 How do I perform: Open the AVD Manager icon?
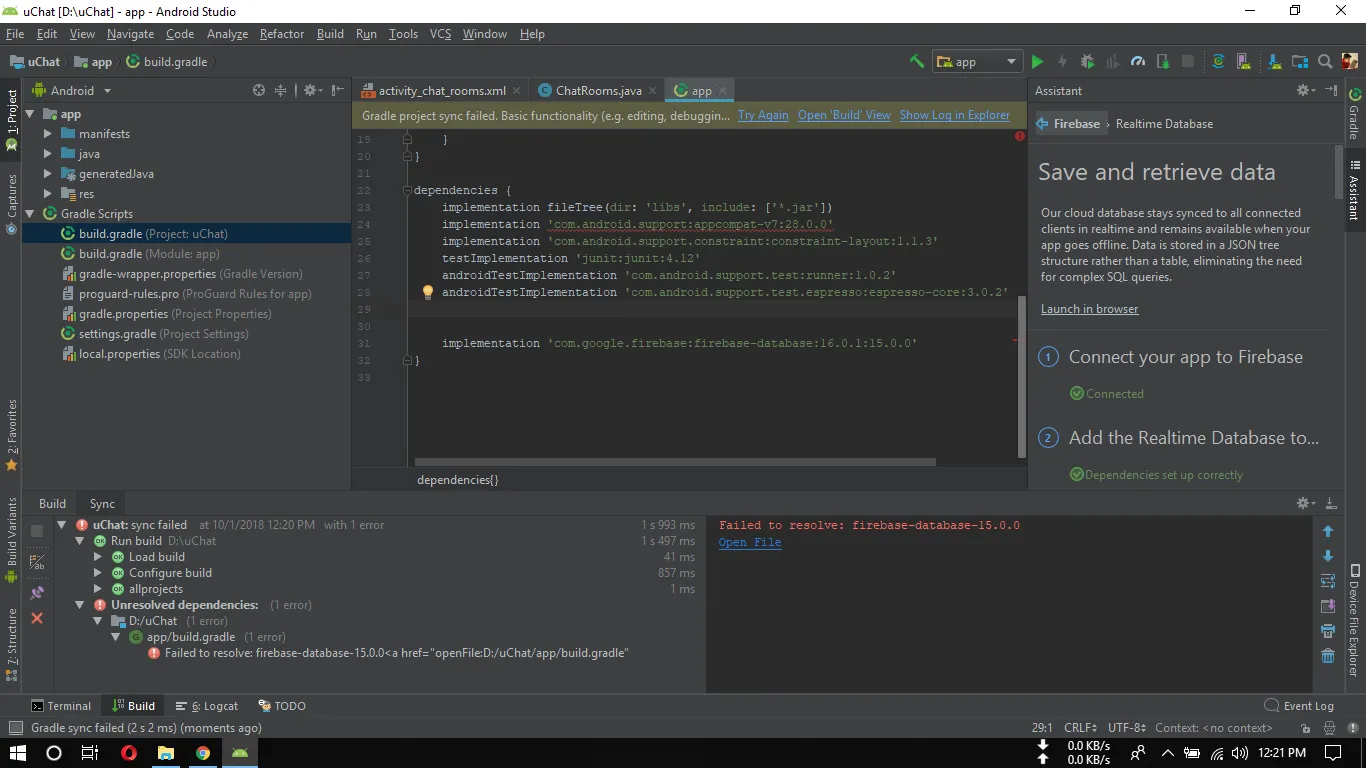point(1245,62)
